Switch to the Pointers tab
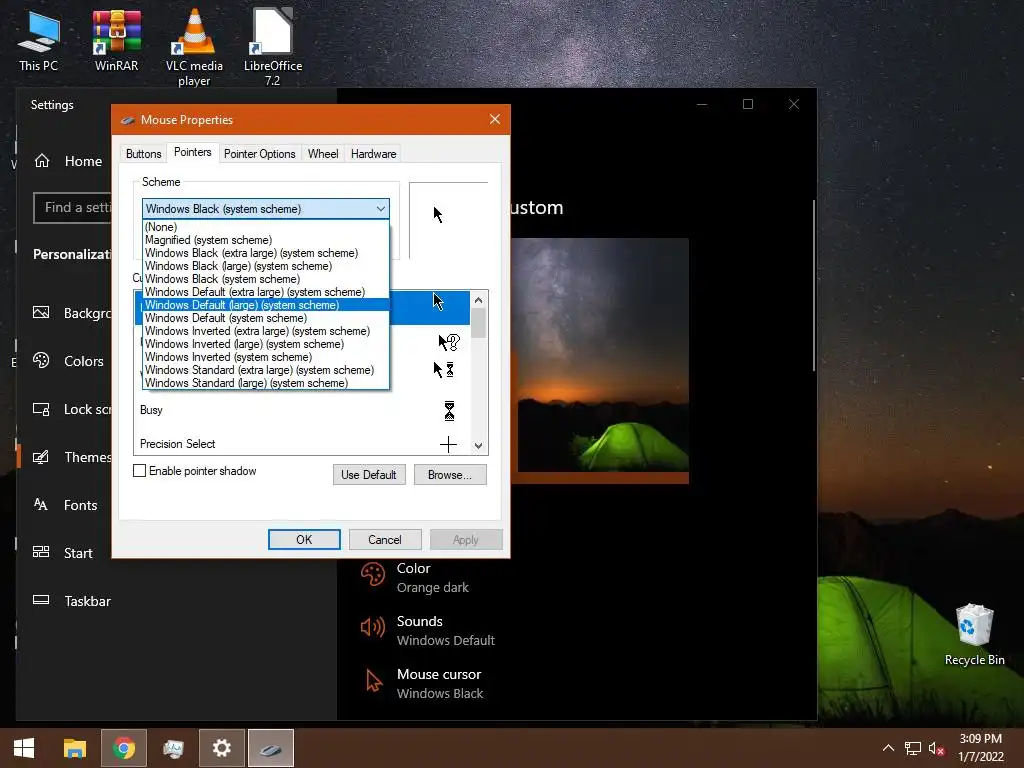This screenshot has width=1024, height=768. 193,152
